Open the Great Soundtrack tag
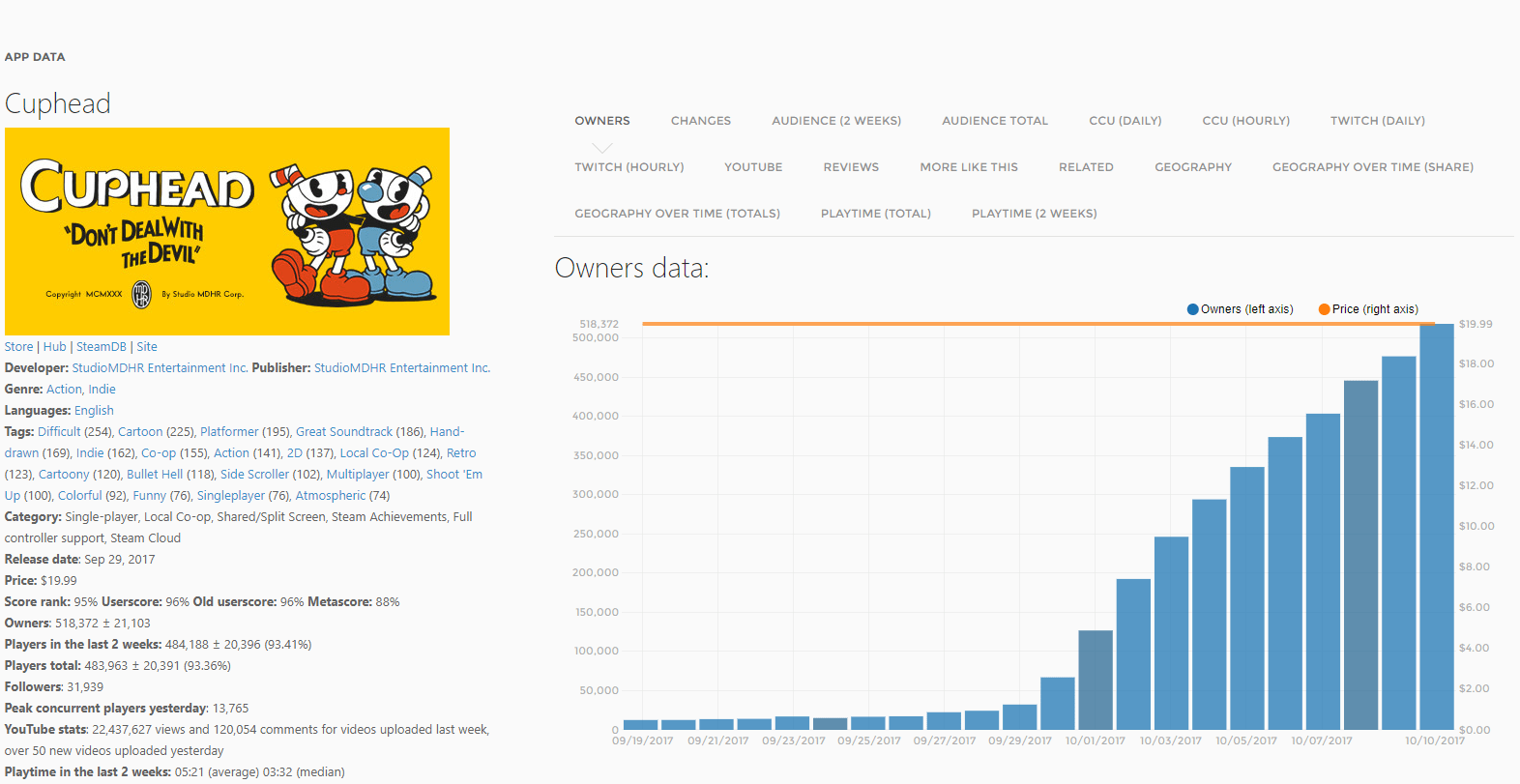Screen dimensions: 1520x784 pos(344,432)
